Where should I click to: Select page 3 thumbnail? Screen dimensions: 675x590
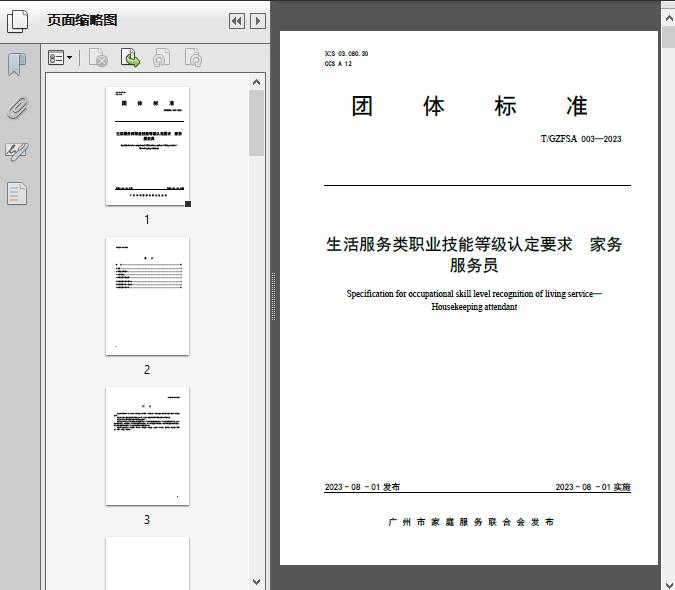(147, 446)
